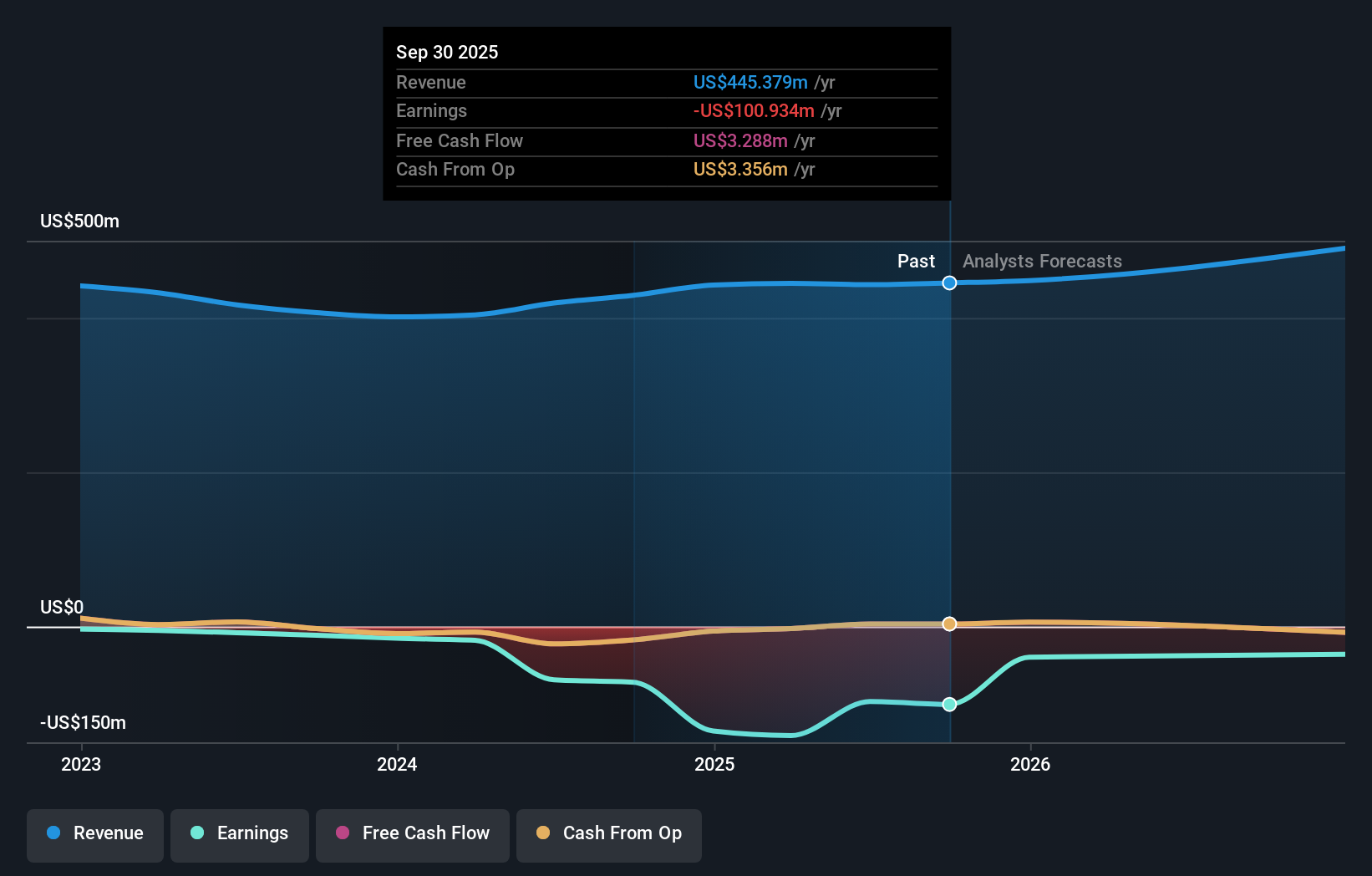Switch to the Past period view
1372x876 pixels.
tap(916, 261)
